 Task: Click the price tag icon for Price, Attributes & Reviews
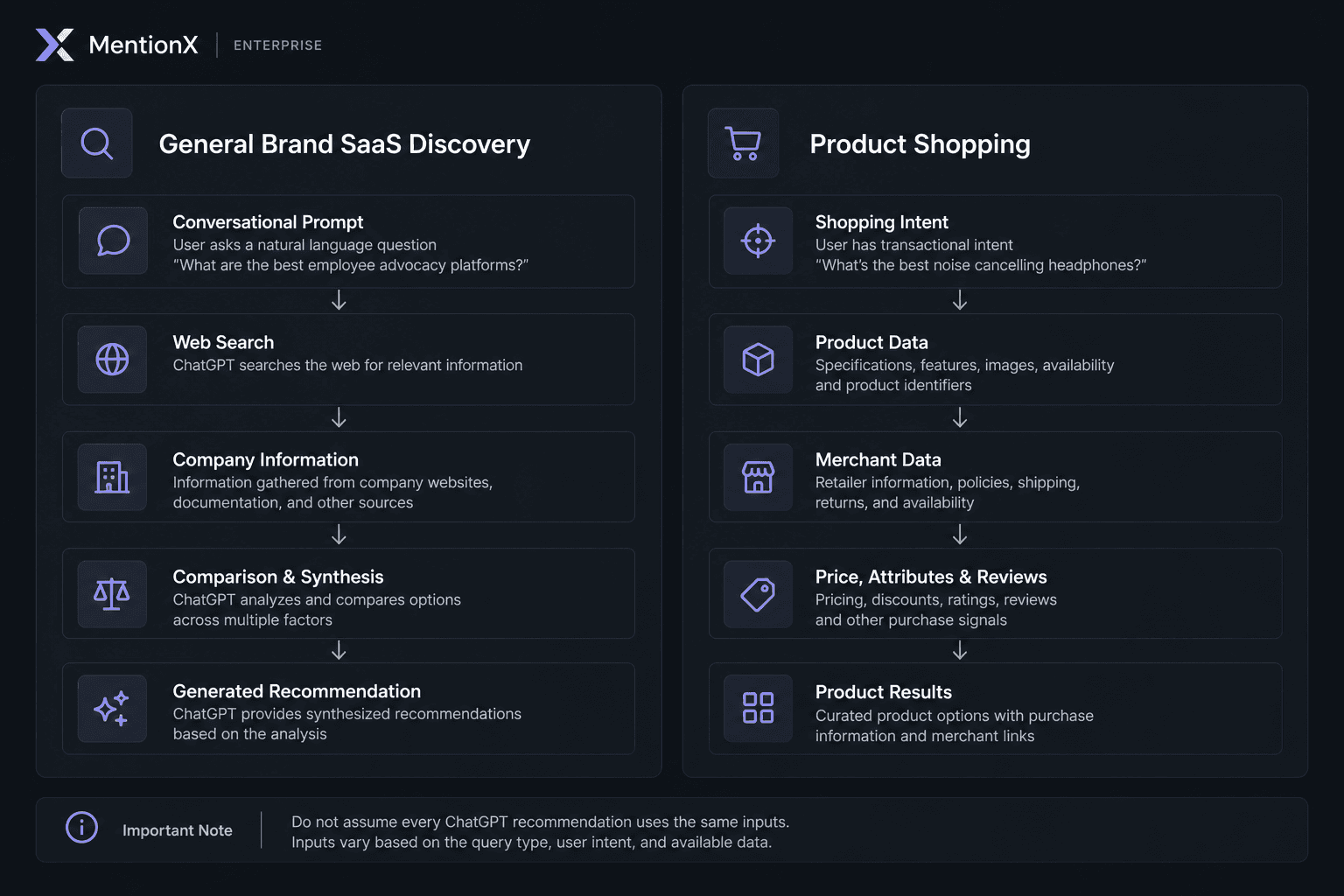758,594
